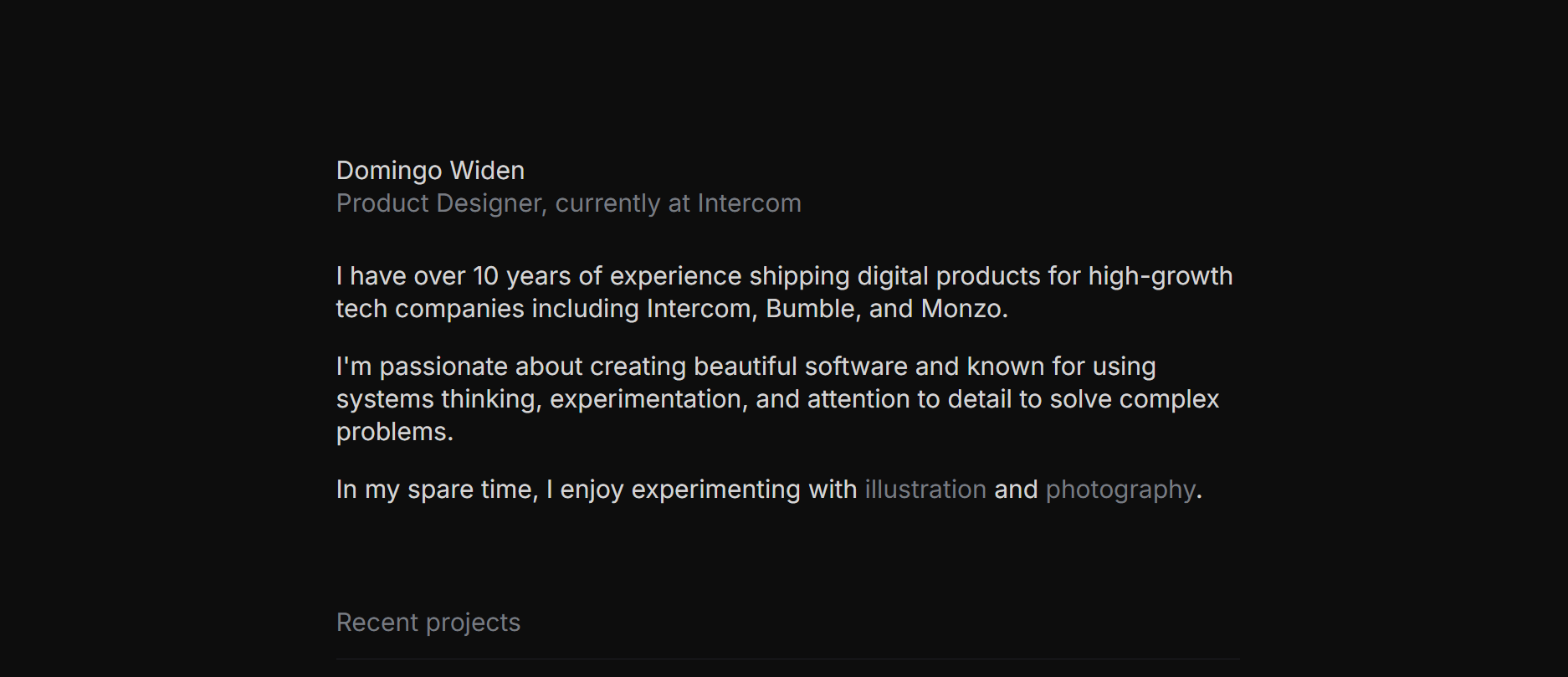This screenshot has height=677, width=1568.
Task: Click the phrase high-growth
Action: [1160, 276]
